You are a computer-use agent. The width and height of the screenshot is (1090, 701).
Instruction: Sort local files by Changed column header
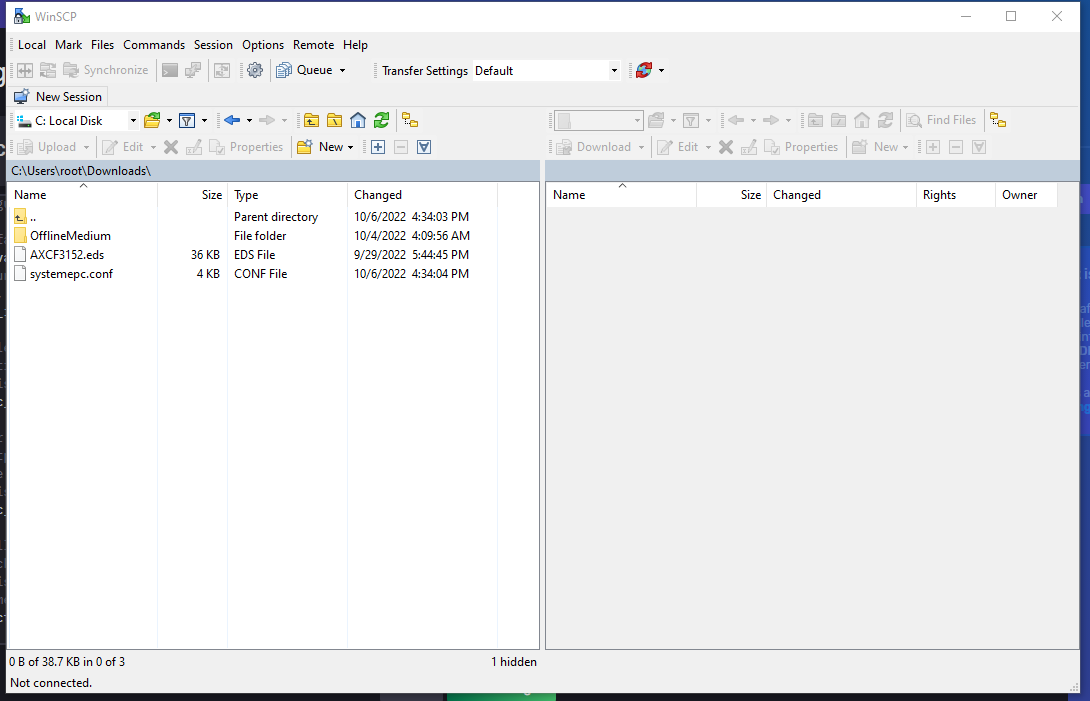point(423,195)
